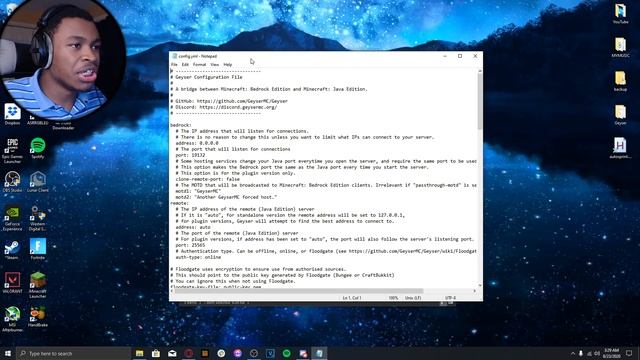Open the Fortnite desktop shortcut

click(38, 249)
